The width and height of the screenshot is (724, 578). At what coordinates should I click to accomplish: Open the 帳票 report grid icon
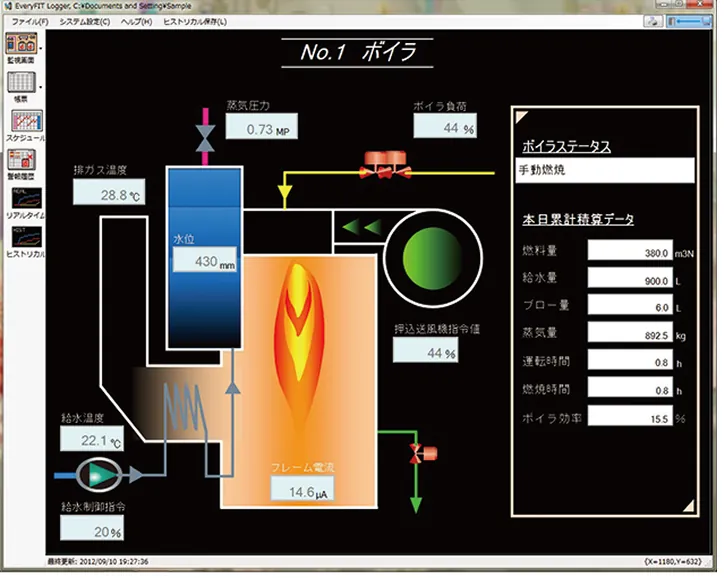21,83
